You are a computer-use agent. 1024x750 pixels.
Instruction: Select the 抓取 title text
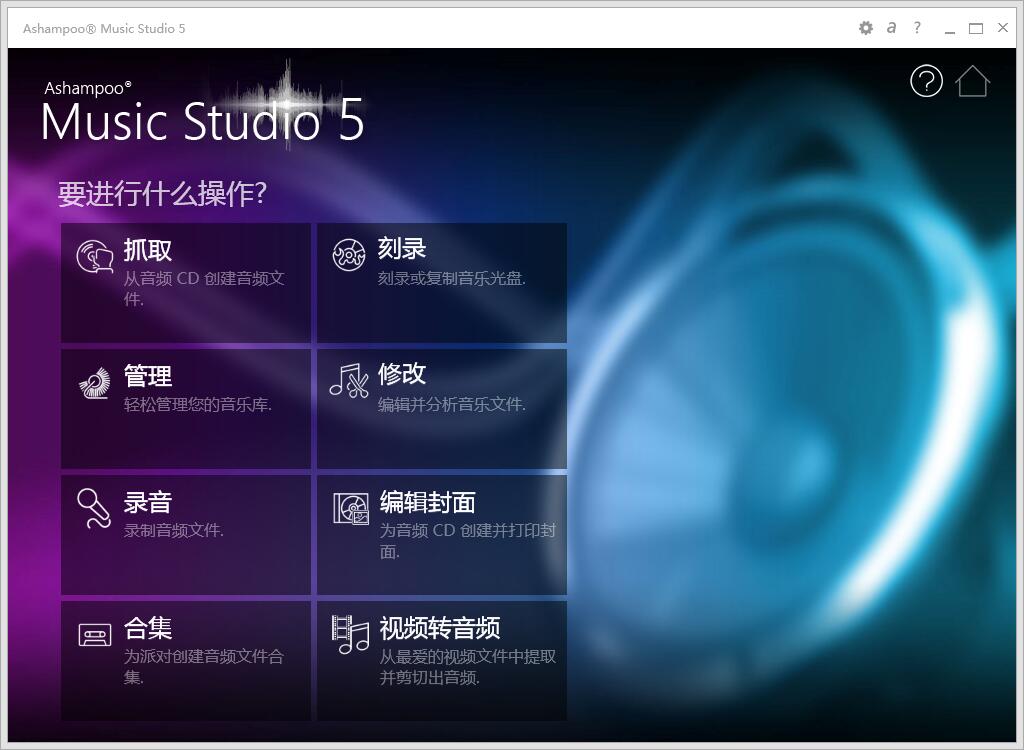click(148, 250)
